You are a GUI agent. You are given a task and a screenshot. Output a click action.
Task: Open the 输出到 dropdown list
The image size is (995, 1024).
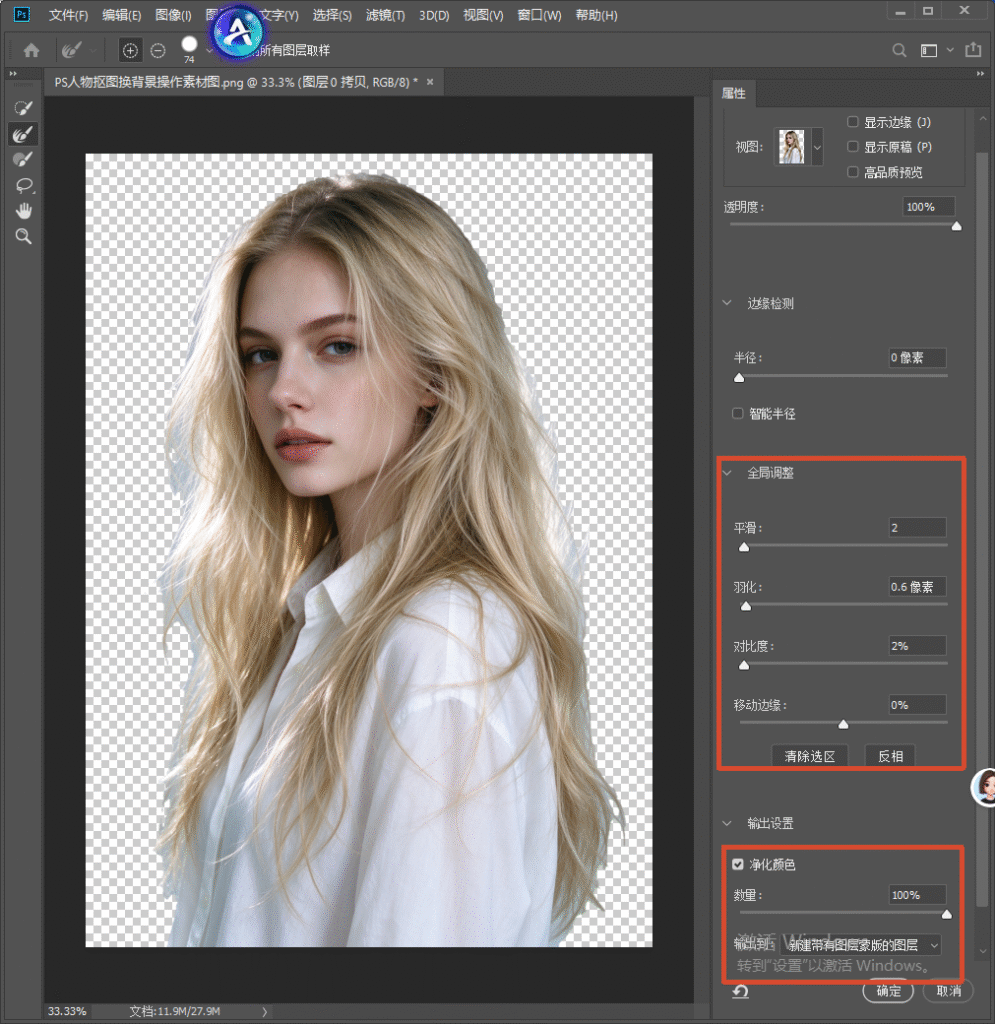(862, 945)
